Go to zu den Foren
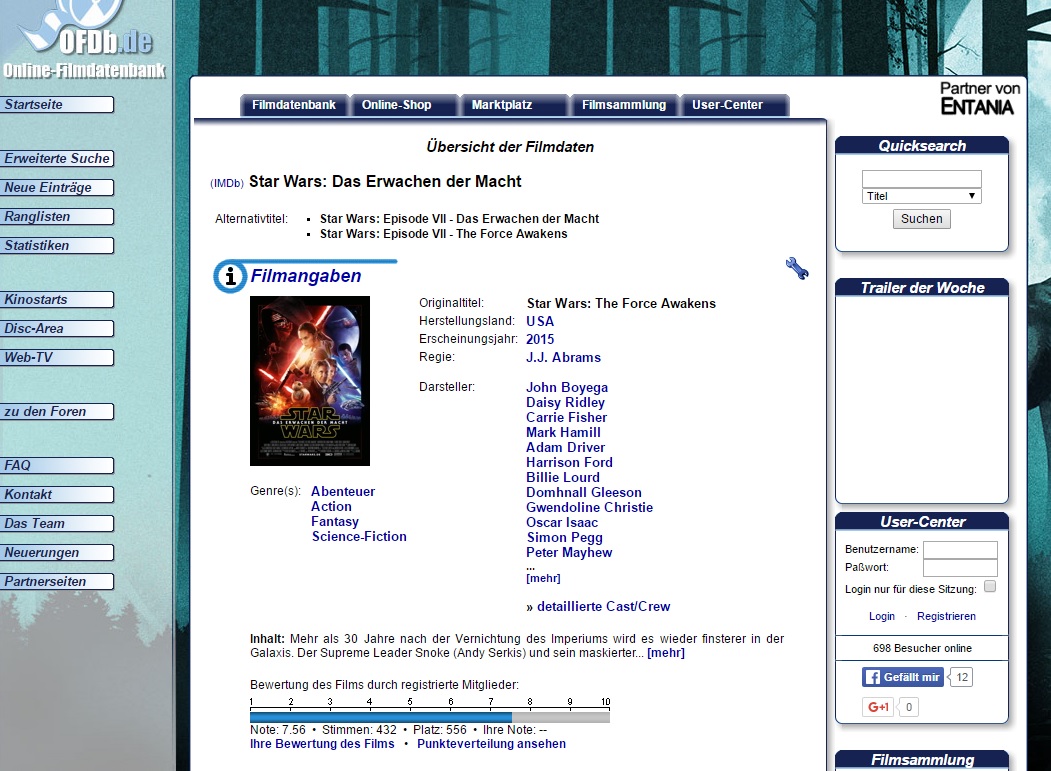Viewport: 1051px width, 771px height. 57,412
